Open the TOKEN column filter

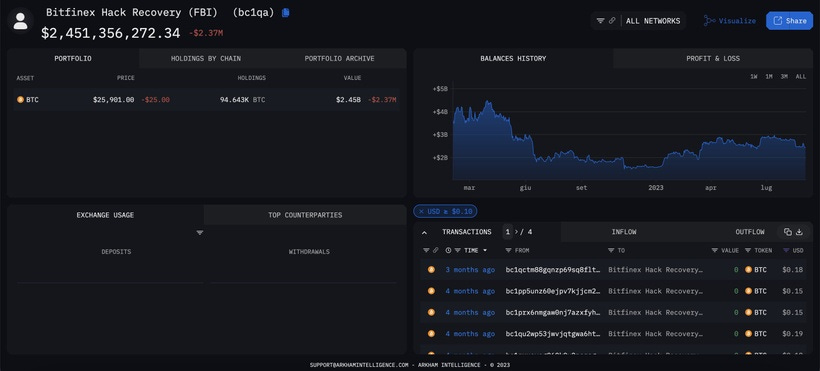[x=748, y=251]
